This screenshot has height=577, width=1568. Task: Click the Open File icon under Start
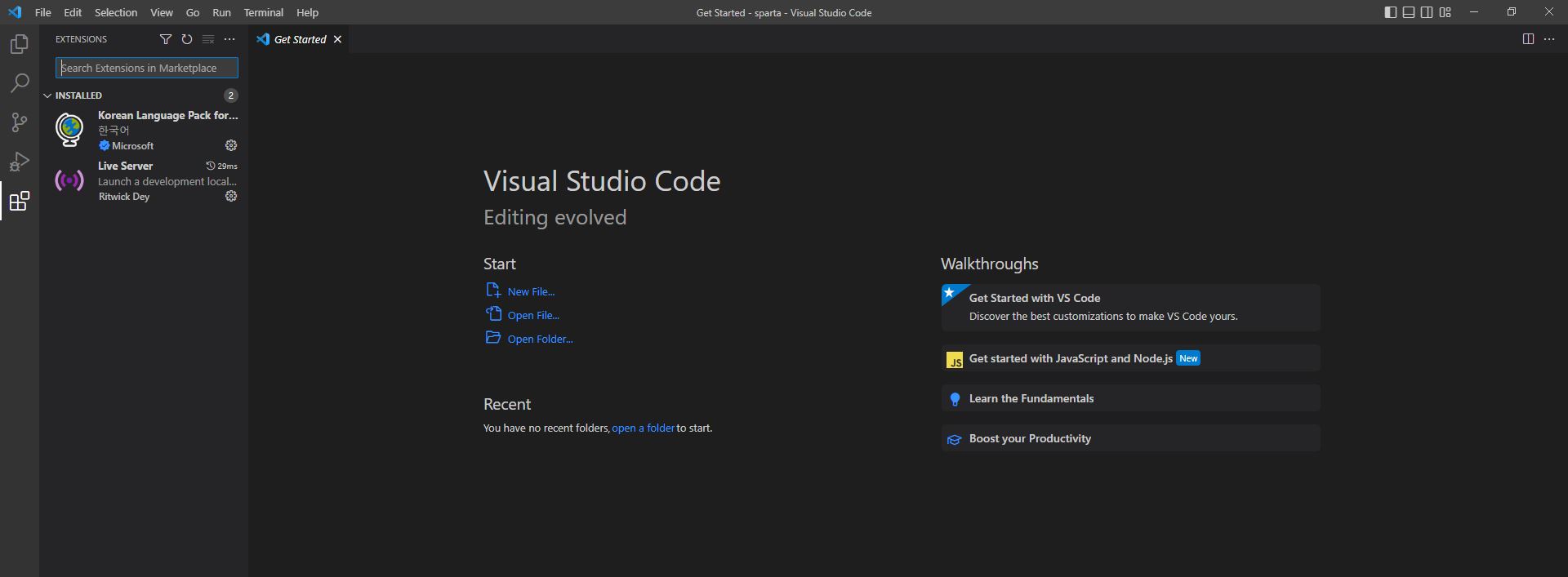[493, 314]
